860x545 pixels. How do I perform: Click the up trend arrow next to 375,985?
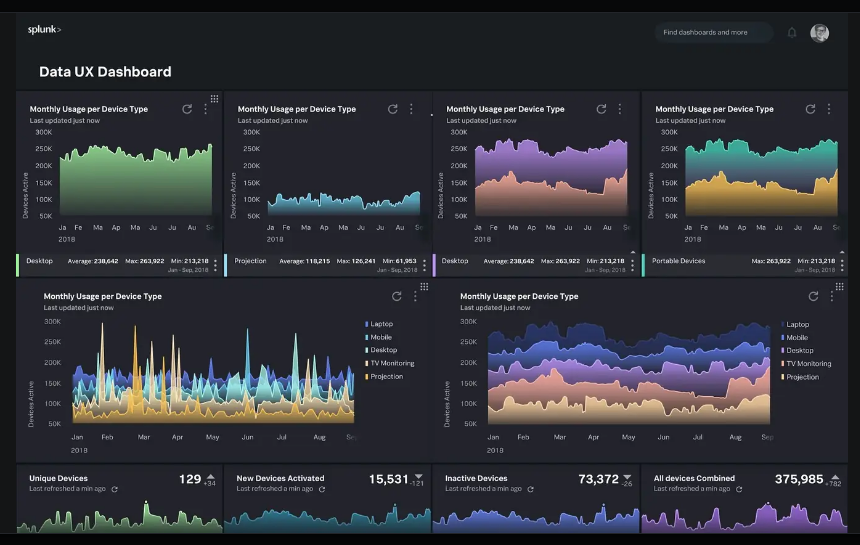pyautogui.click(x=835, y=476)
